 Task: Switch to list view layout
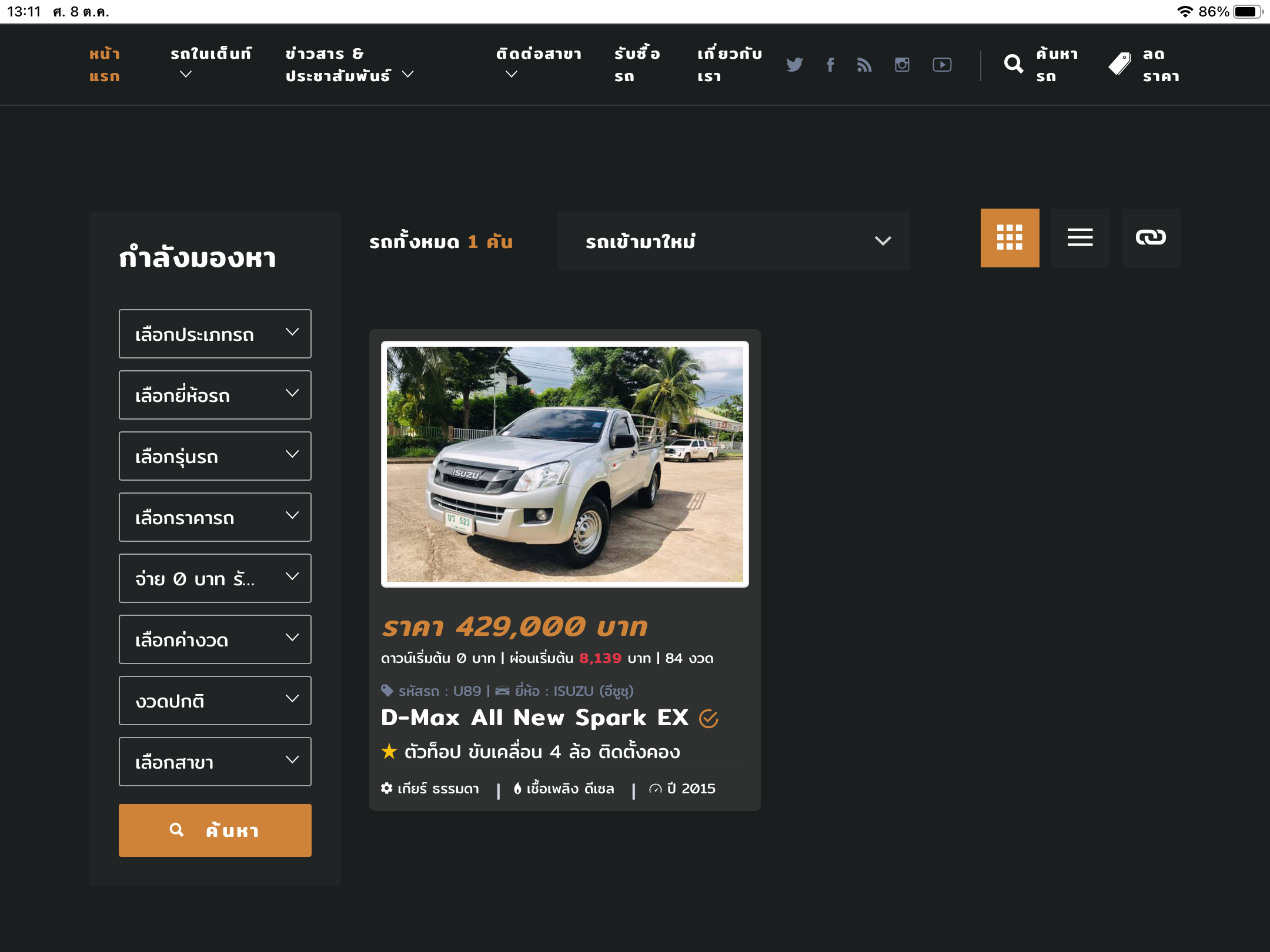point(1080,238)
